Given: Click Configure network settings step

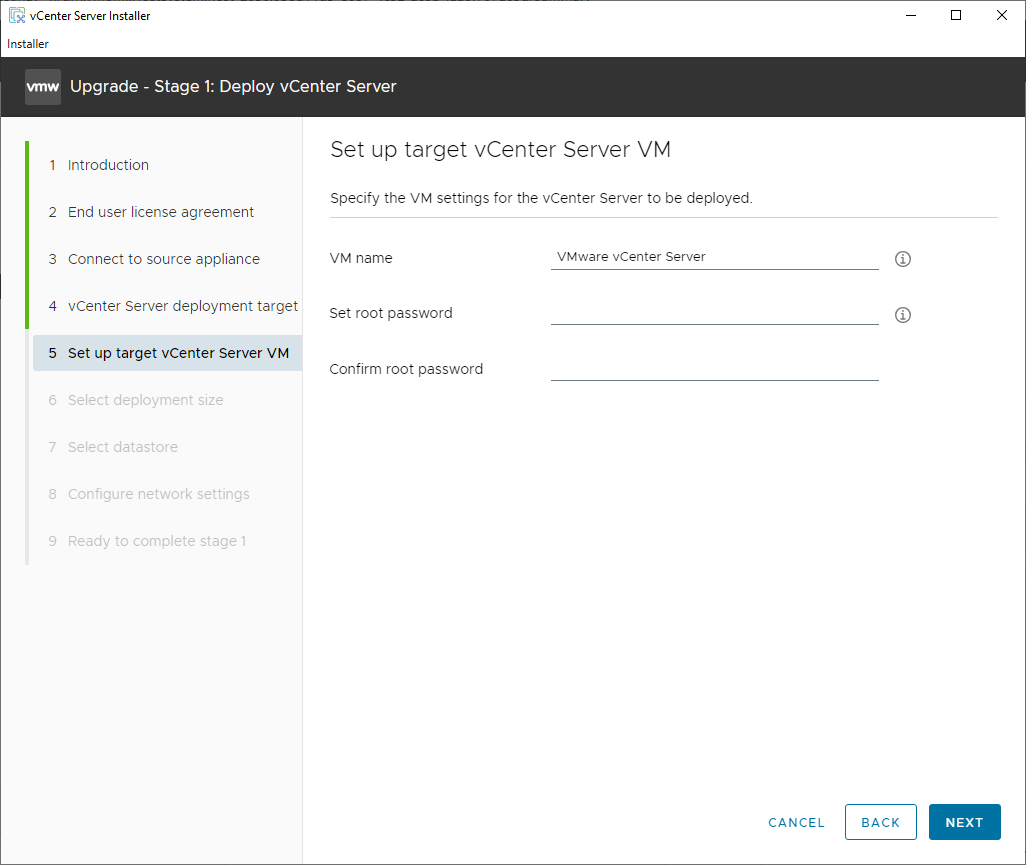Looking at the screenshot, I should coord(158,494).
